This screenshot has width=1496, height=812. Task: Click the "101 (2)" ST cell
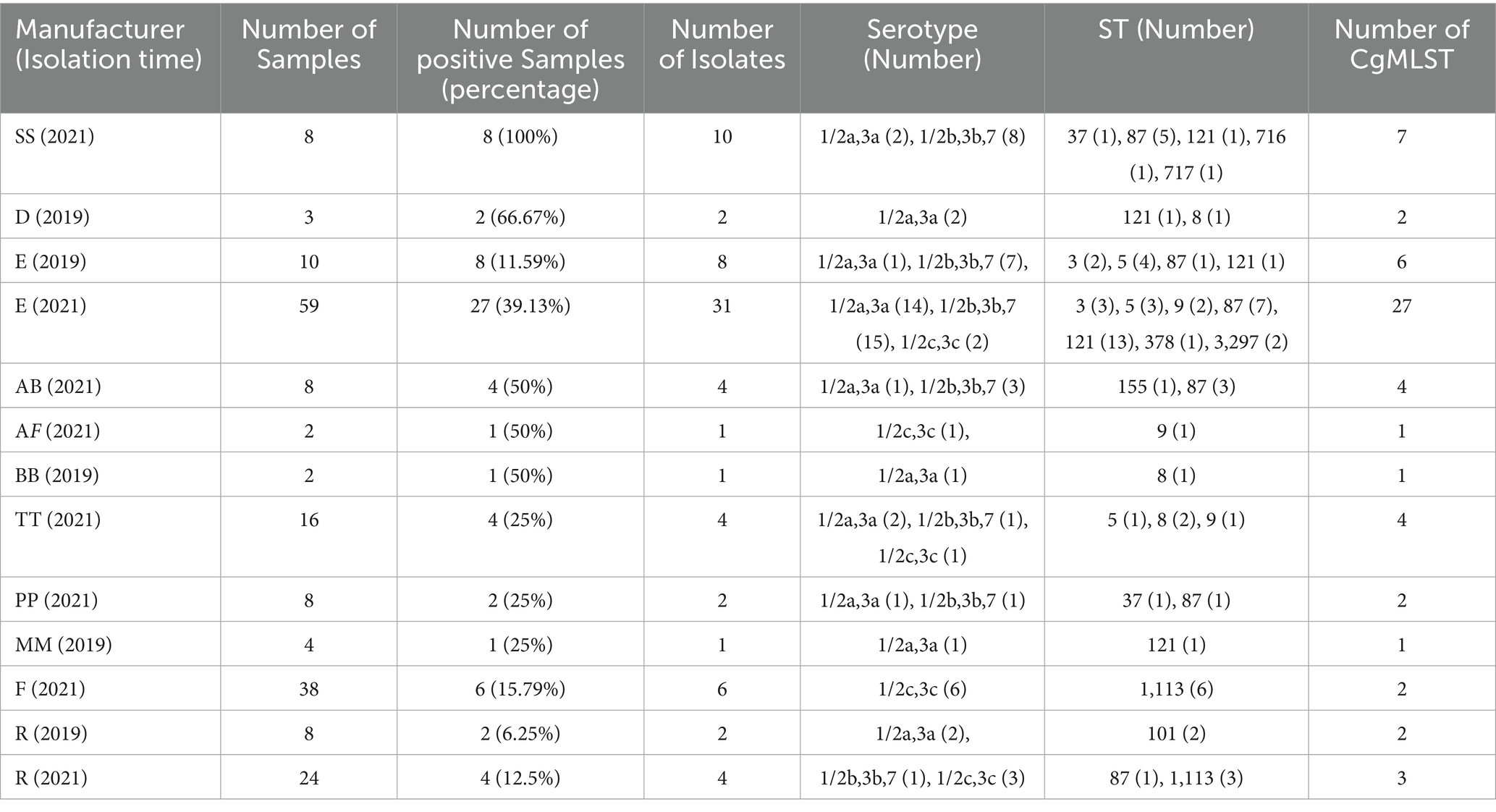1176,734
